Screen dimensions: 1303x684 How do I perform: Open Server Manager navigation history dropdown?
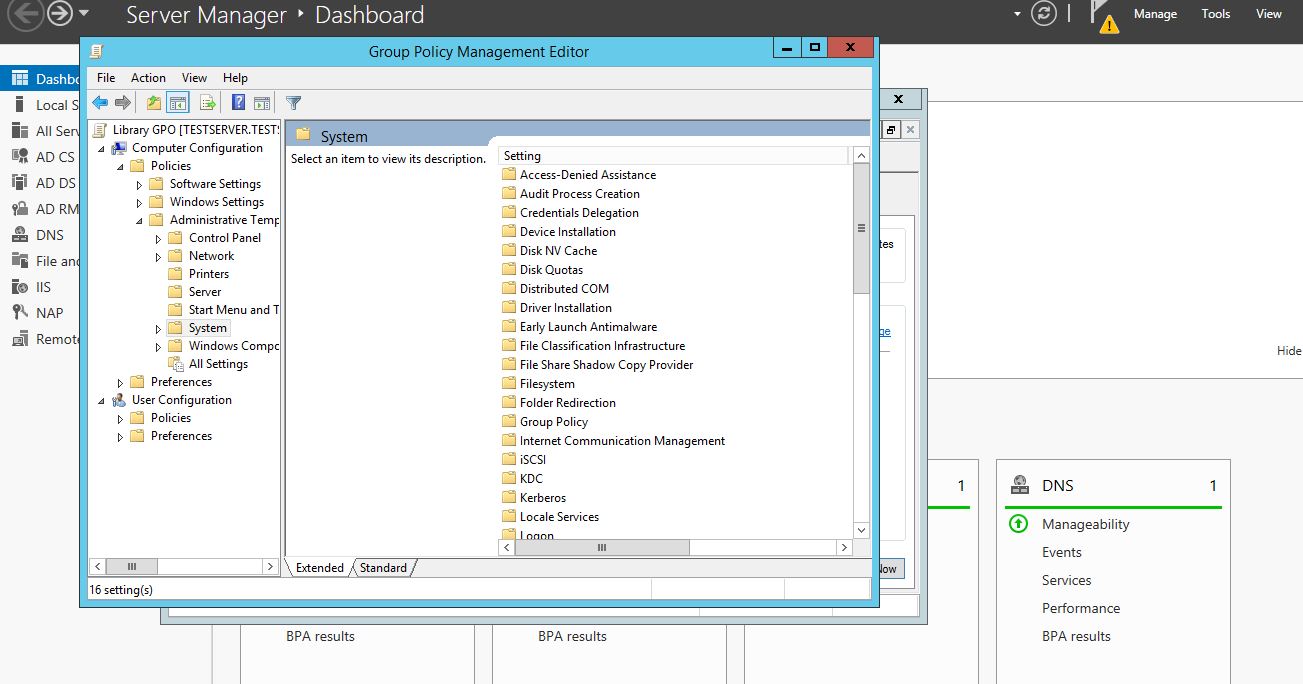84,14
